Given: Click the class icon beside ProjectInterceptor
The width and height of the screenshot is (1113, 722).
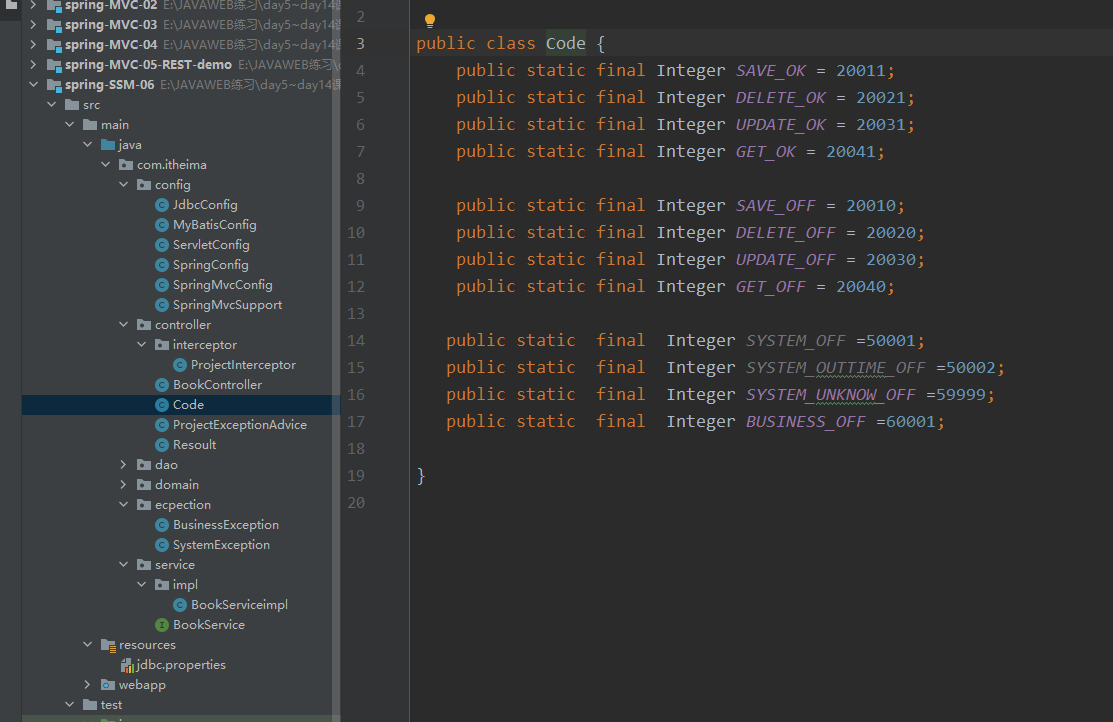Looking at the screenshot, I should [180, 365].
